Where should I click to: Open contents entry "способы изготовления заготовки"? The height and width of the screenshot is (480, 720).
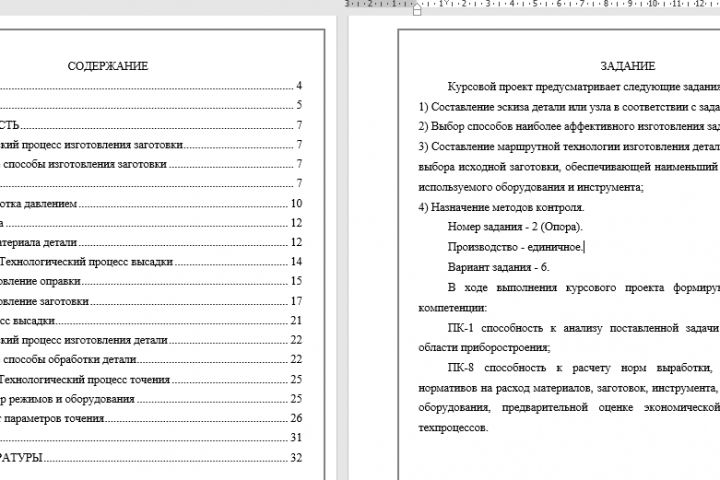tap(151, 164)
